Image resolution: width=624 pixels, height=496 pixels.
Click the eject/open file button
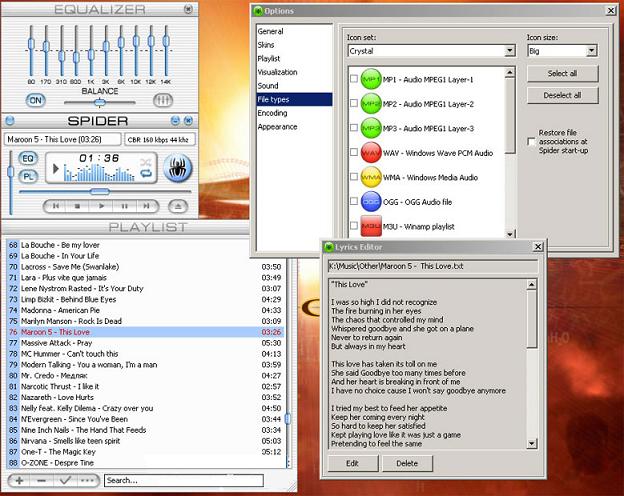(x=178, y=206)
